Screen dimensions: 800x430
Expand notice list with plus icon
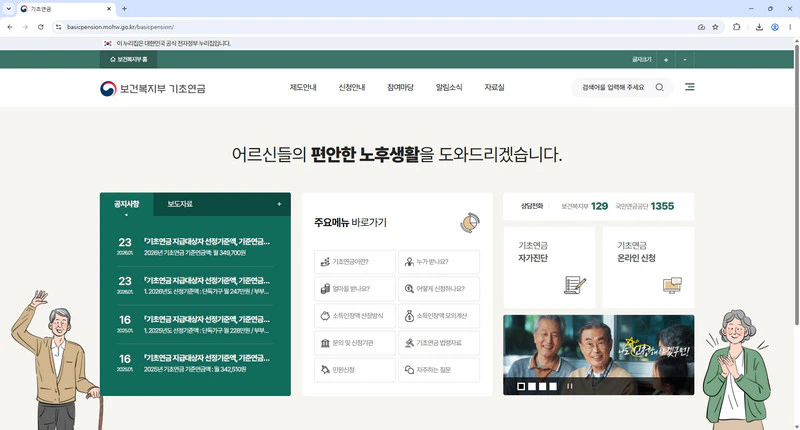coord(279,204)
